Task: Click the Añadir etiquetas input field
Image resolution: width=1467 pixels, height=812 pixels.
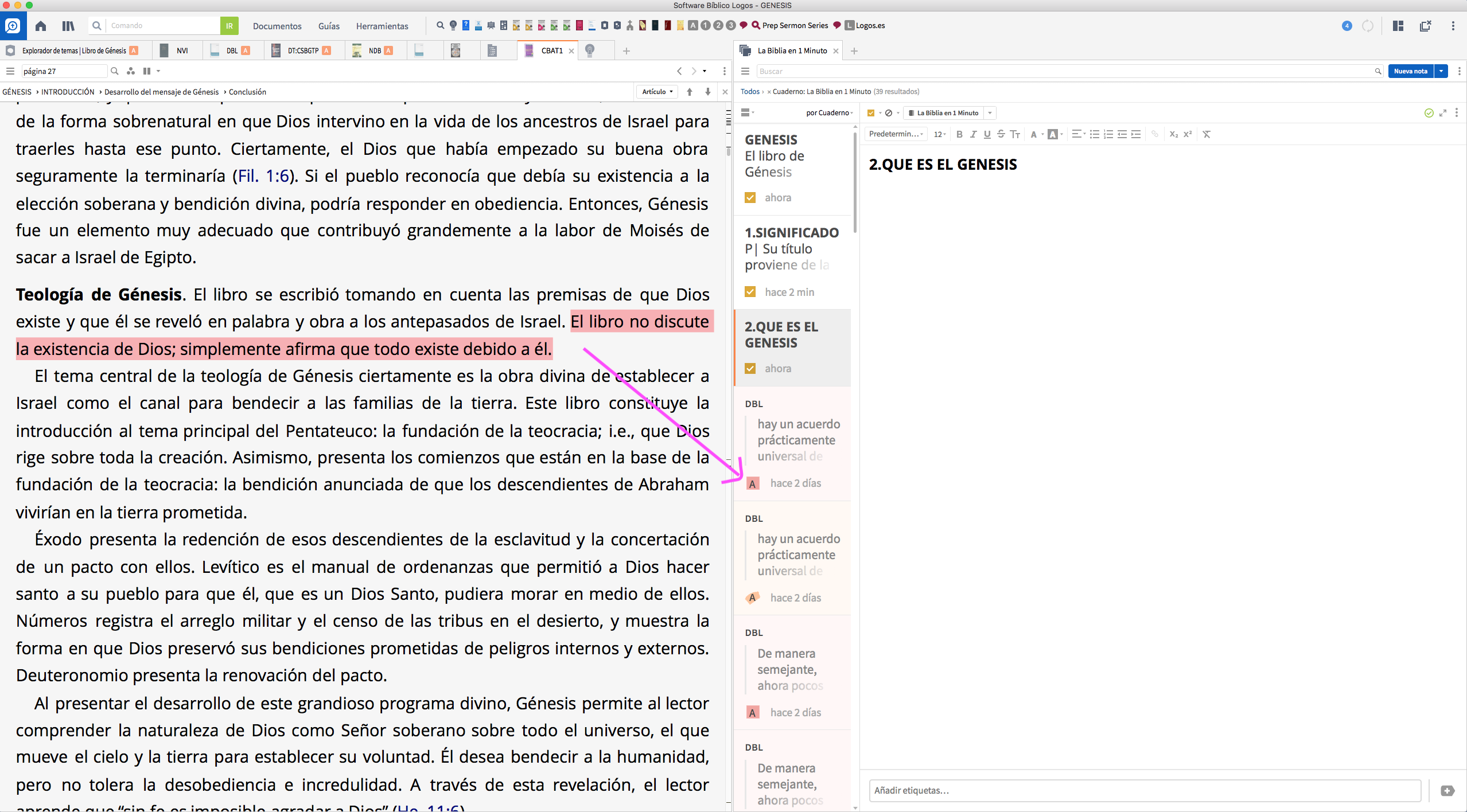Action: click(1144, 790)
